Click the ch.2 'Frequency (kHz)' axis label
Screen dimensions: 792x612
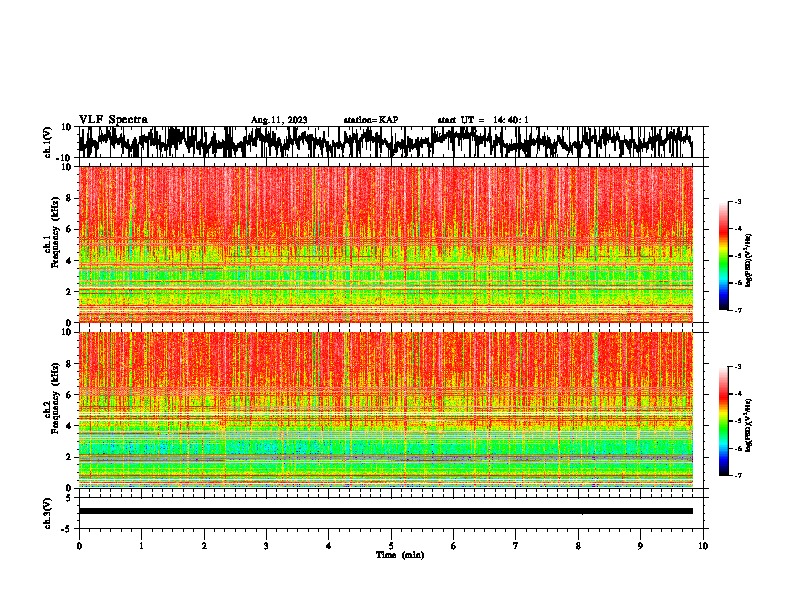click(56, 398)
